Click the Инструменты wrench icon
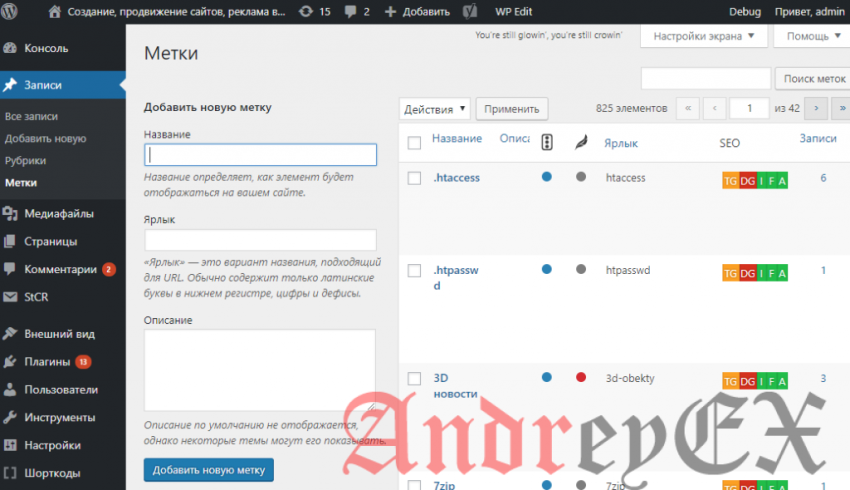 [10, 417]
